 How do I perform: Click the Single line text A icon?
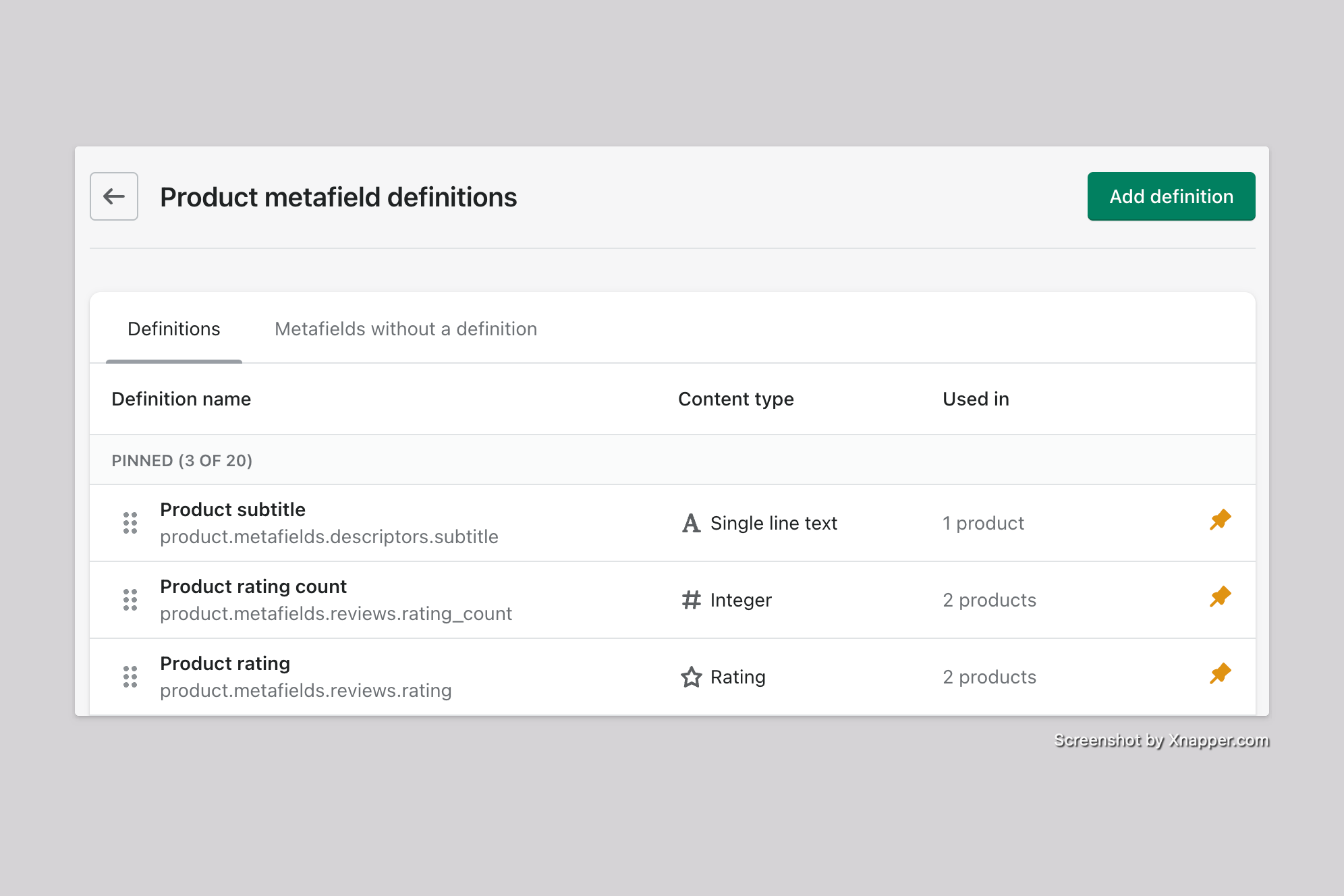[691, 523]
